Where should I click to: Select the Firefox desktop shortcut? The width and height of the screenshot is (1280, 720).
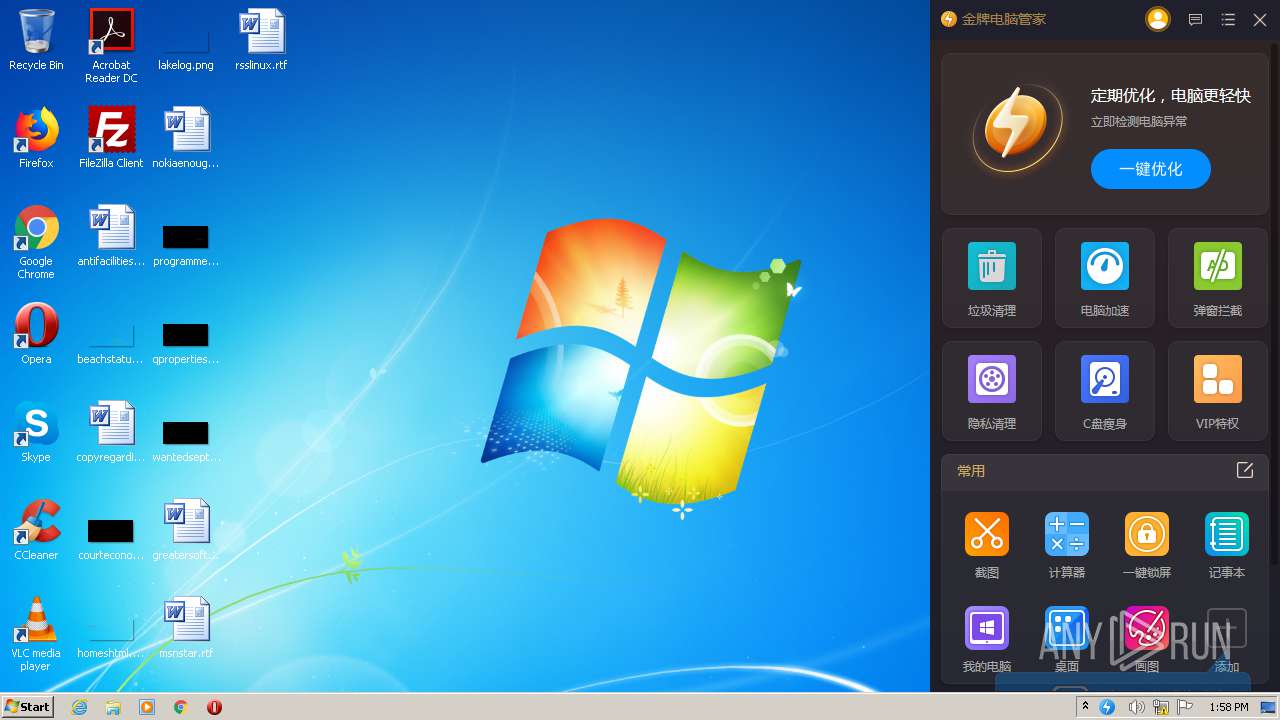(x=36, y=138)
